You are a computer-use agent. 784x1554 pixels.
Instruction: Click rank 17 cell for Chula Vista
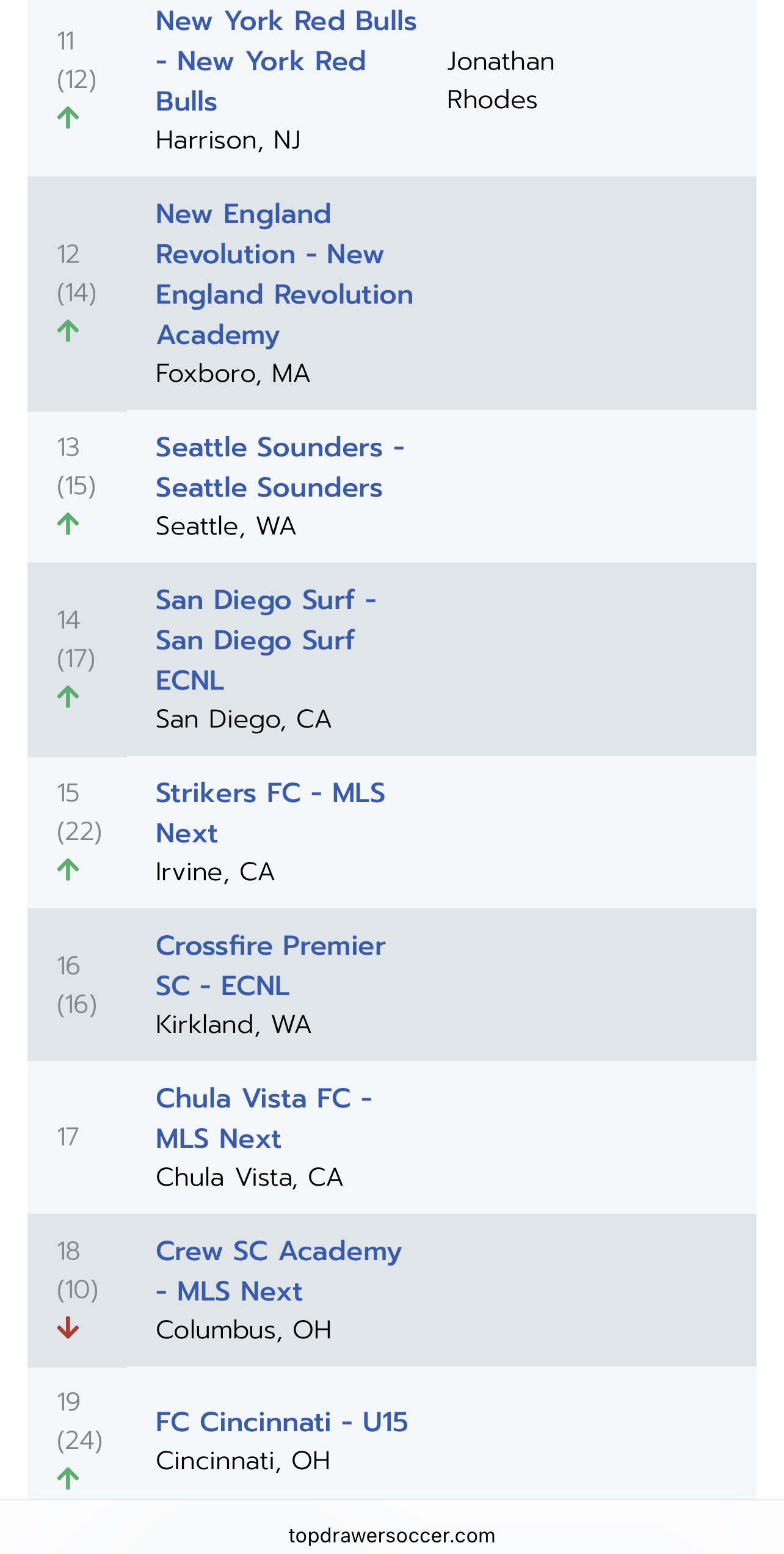tap(68, 1137)
